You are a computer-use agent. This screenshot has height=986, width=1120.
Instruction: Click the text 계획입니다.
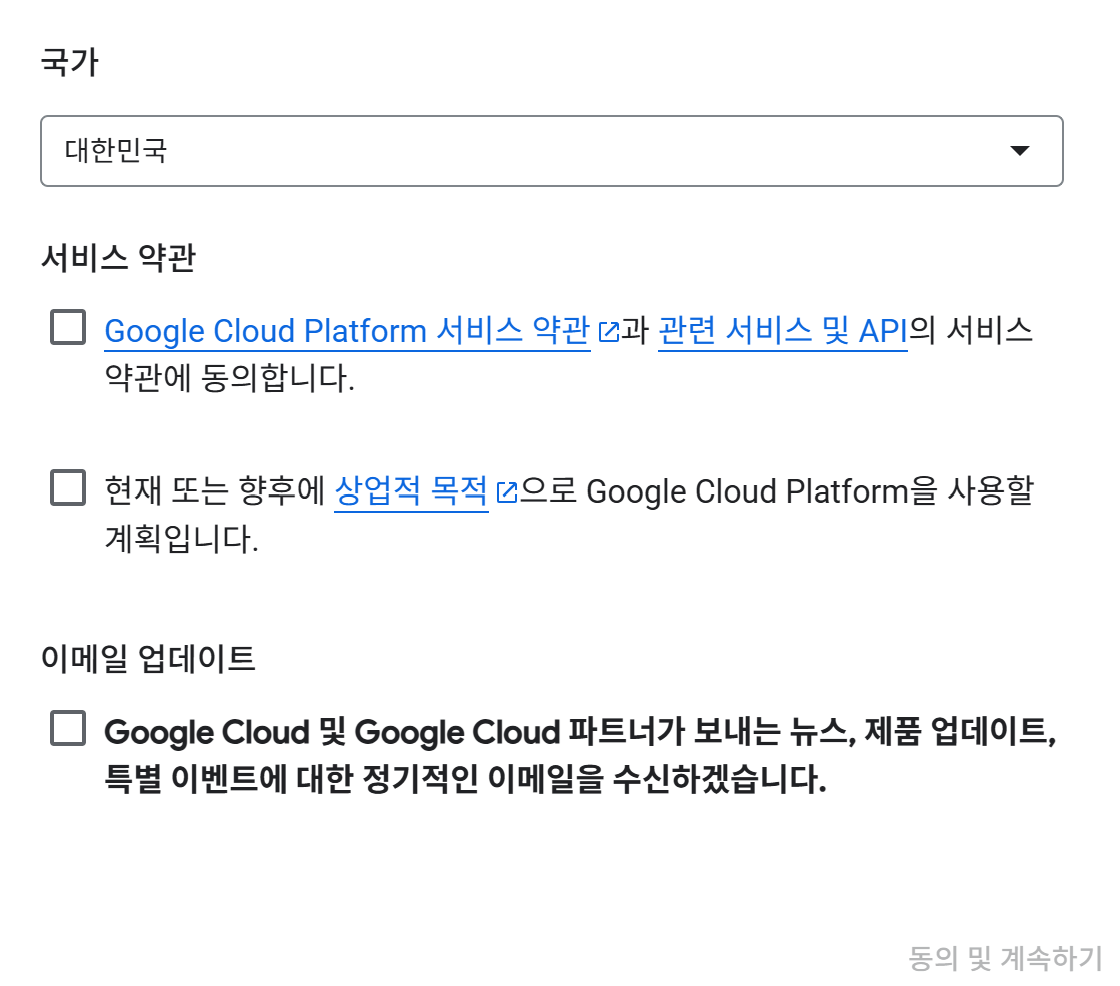(x=181, y=539)
